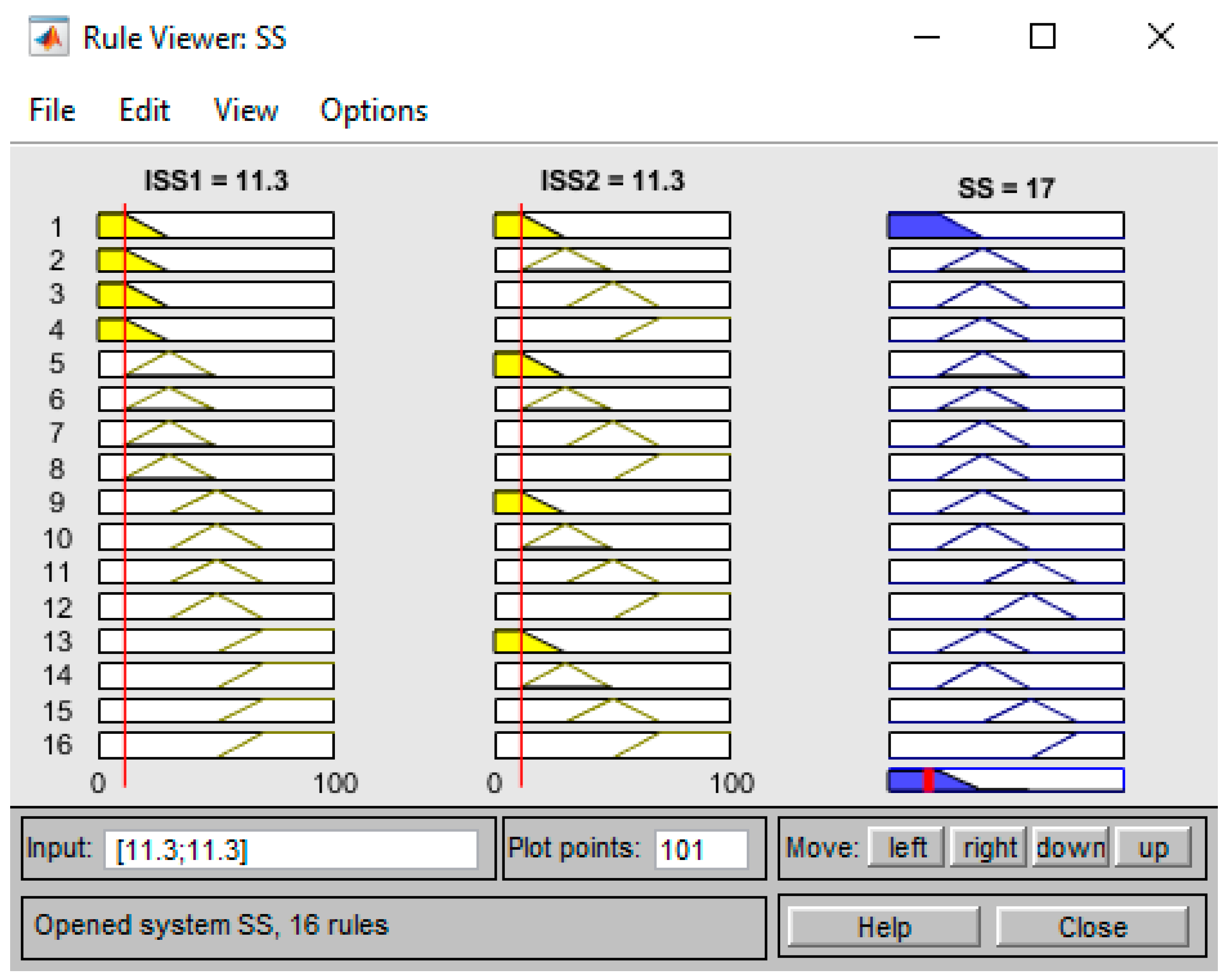The height and width of the screenshot is (980, 1228).
Task: Click the Input values text field
Action: coord(291,850)
